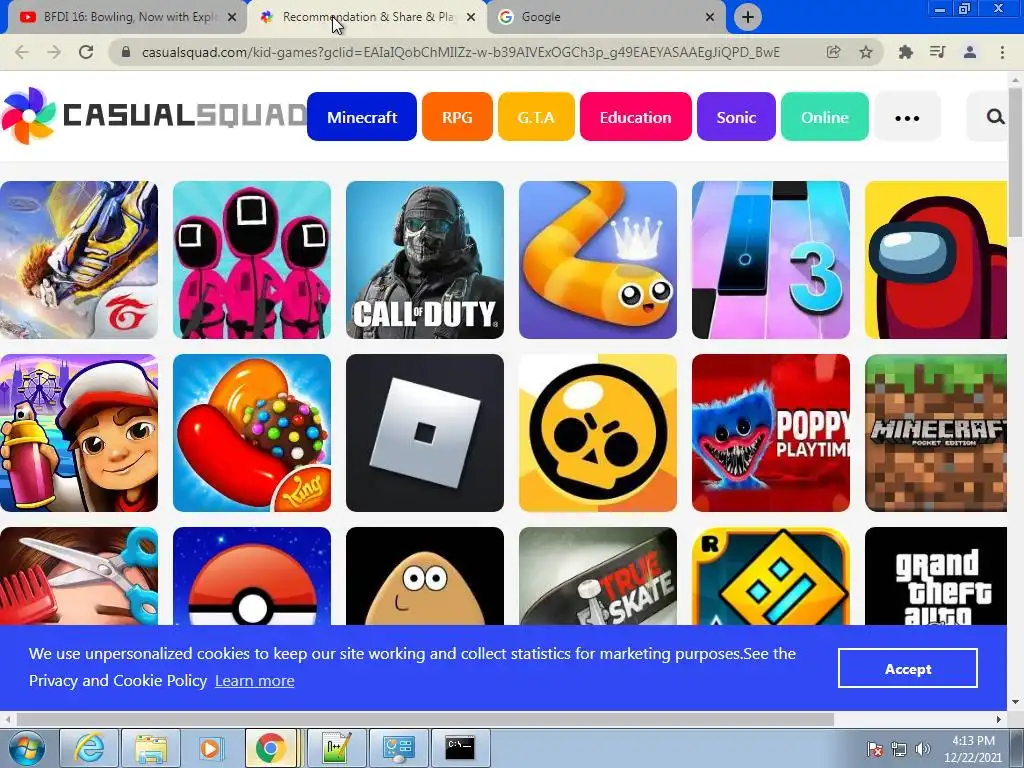1024x768 pixels.
Task: Close the BFDI 16 YouTube tab
Action: [x=232, y=18]
